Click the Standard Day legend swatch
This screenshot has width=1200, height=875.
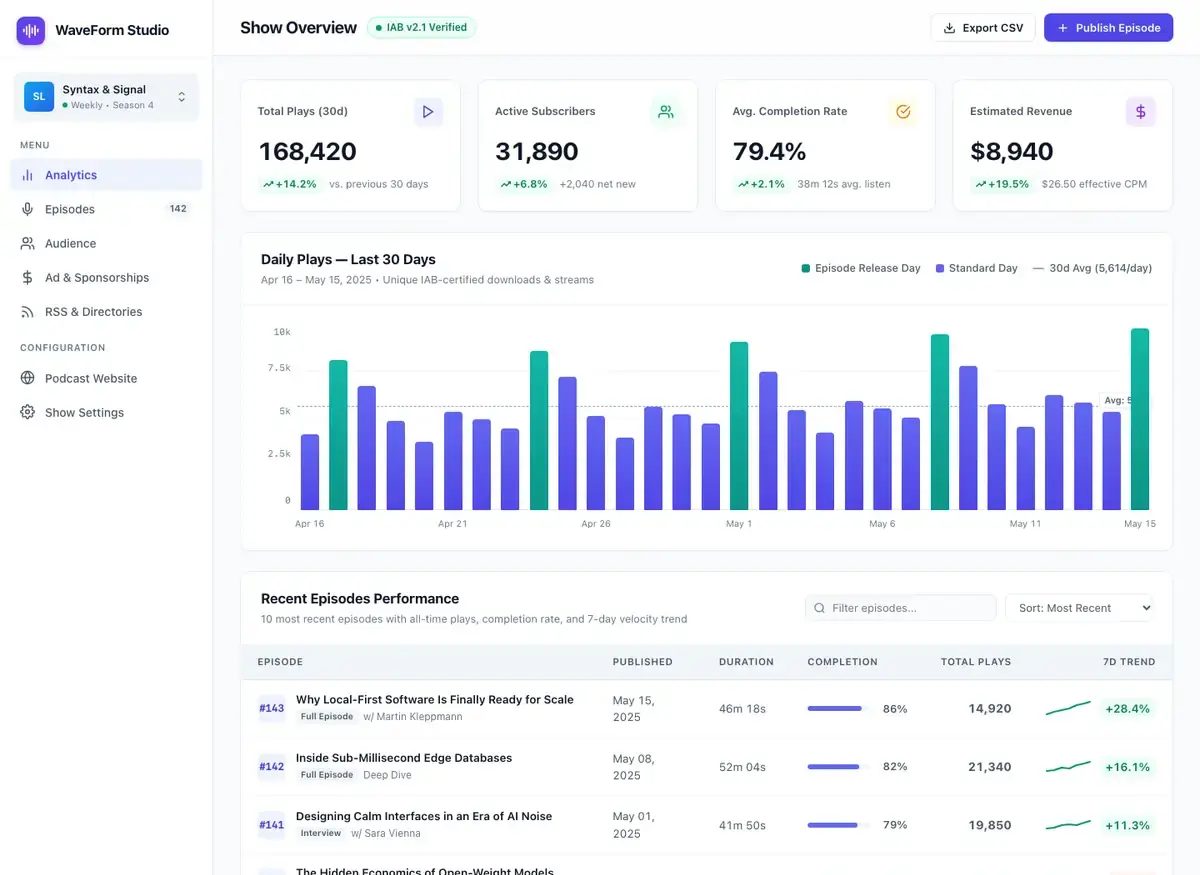[940, 268]
